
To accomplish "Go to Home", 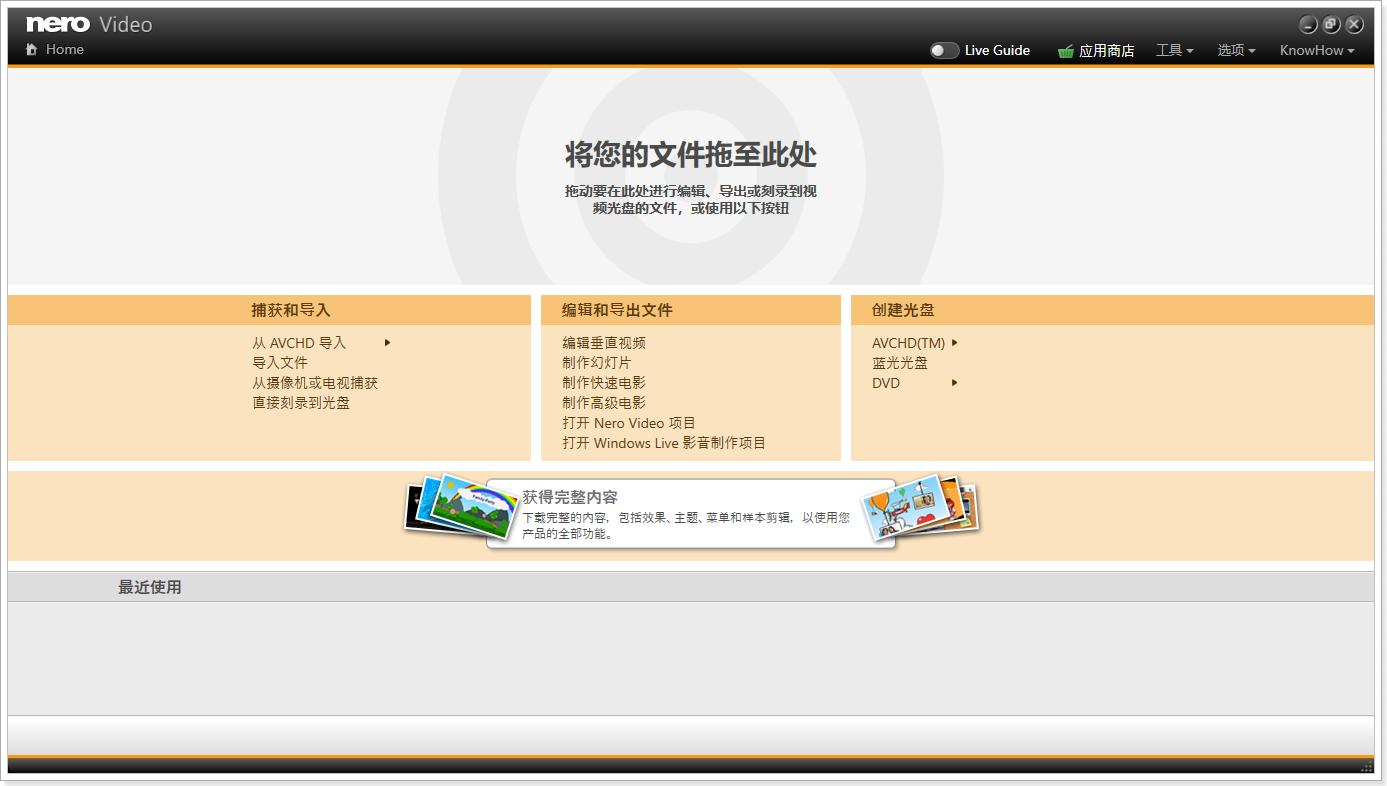I will coord(65,49).
